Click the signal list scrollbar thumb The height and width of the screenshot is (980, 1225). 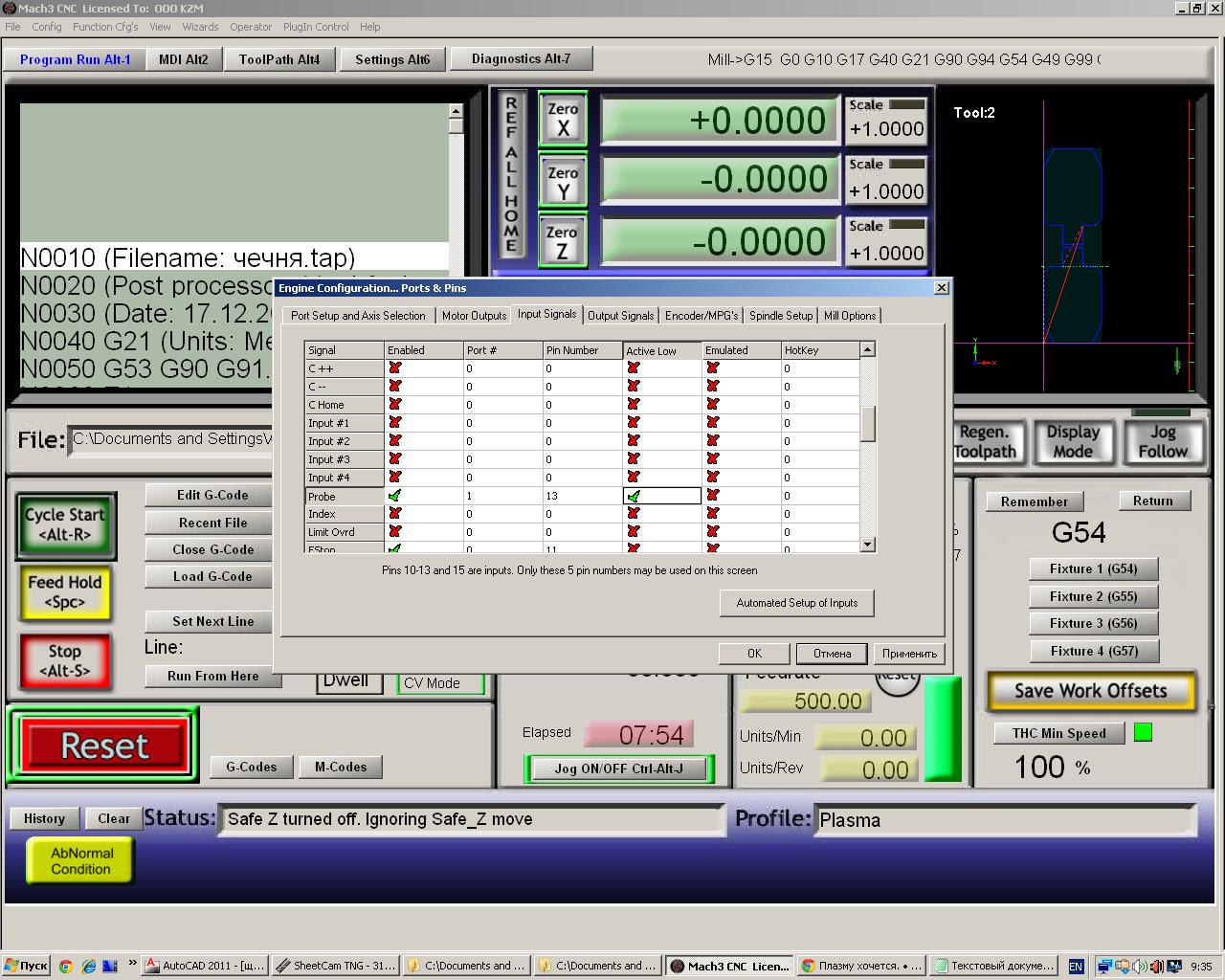coord(868,424)
